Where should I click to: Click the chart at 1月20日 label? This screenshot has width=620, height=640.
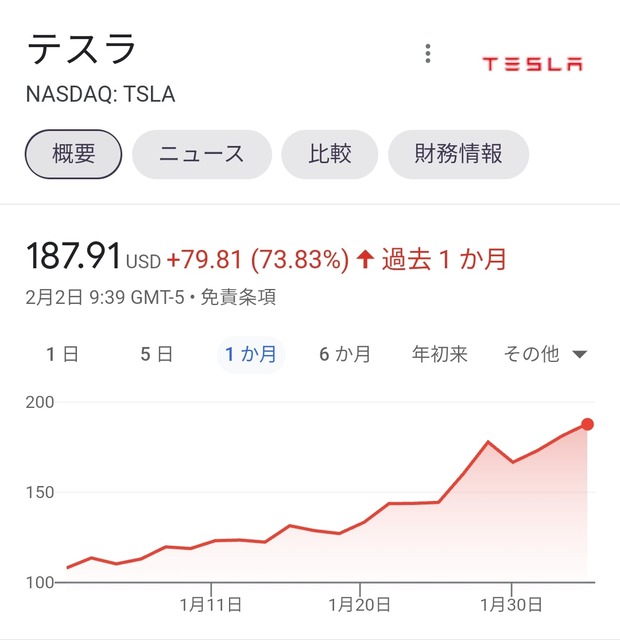pos(361,604)
